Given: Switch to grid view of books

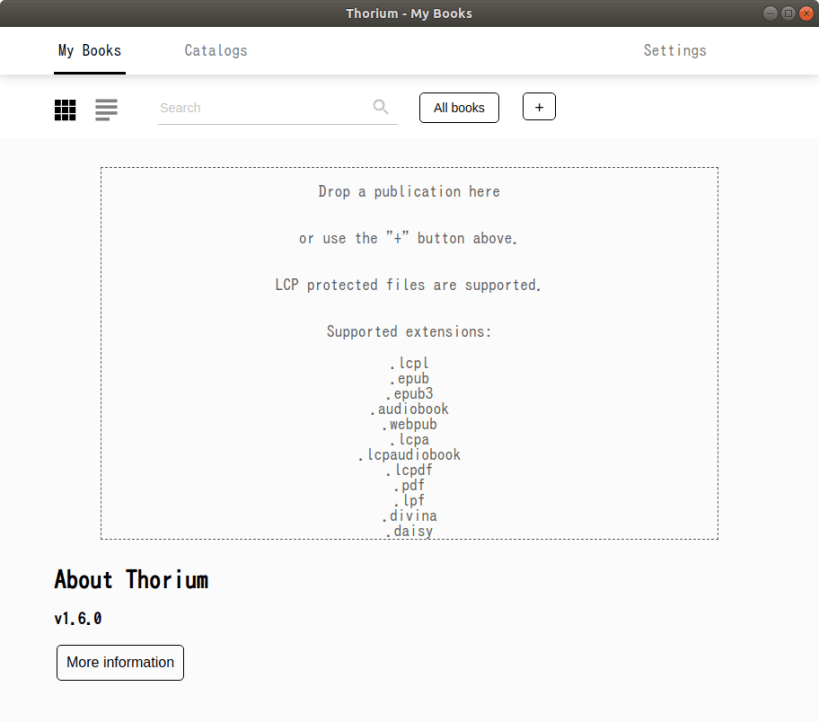Looking at the screenshot, I should [65, 110].
